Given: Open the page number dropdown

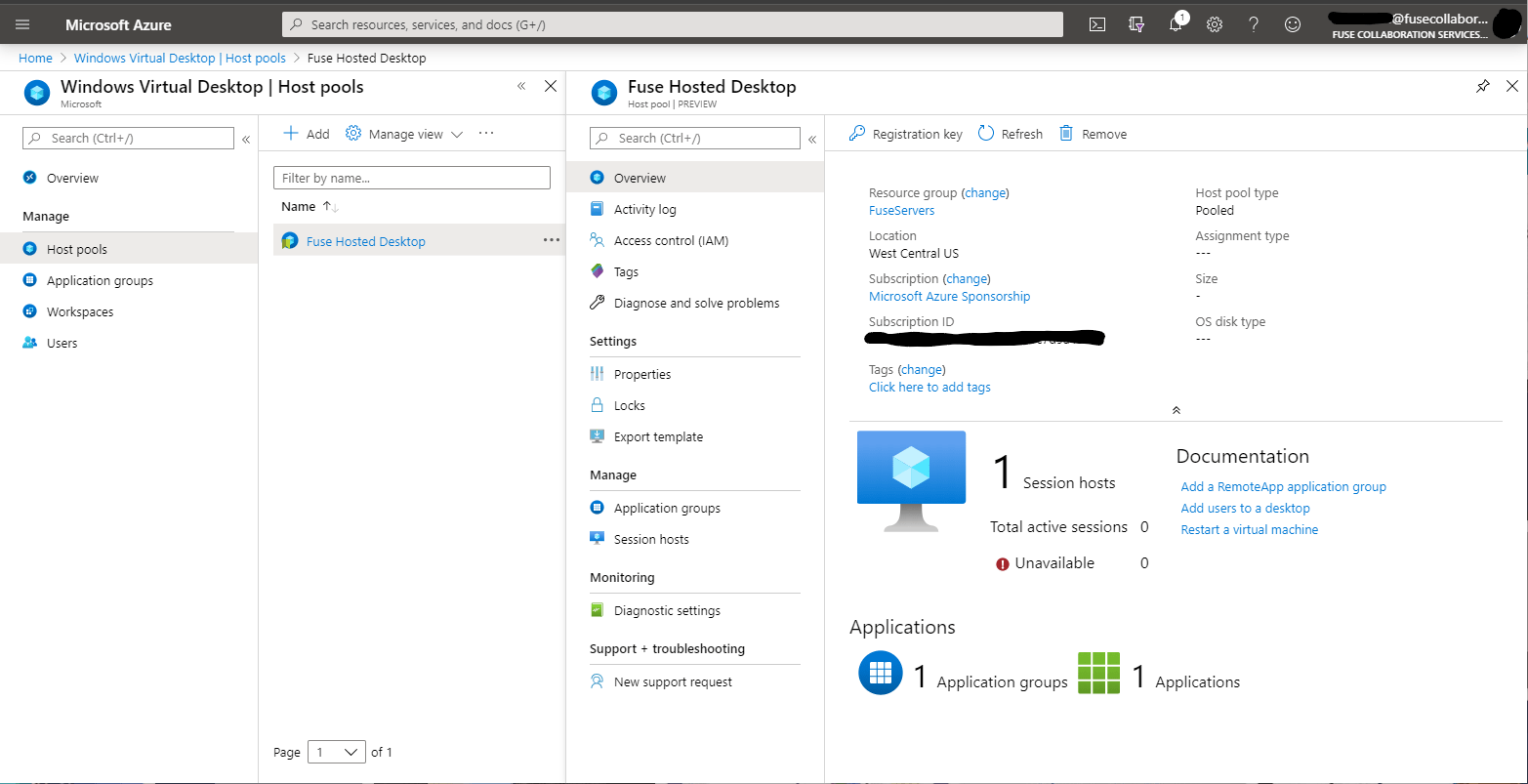Looking at the screenshot, I should coord(337,752).
